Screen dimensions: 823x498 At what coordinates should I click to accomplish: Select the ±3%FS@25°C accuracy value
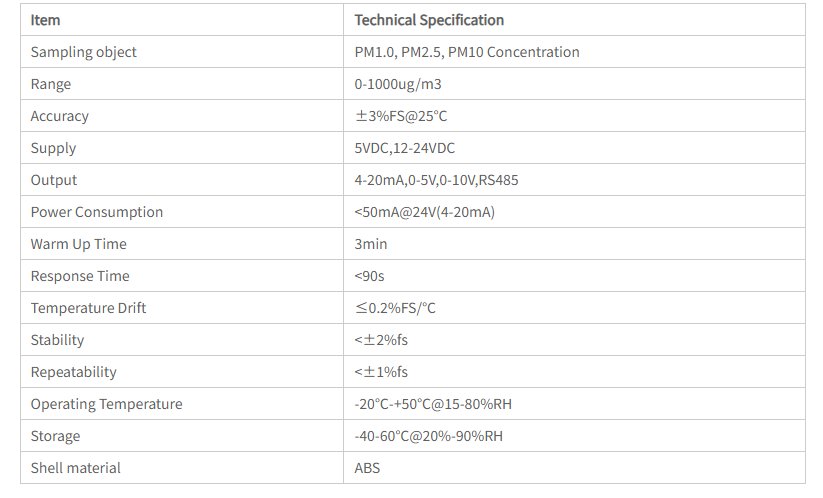(x=401, y=116)
